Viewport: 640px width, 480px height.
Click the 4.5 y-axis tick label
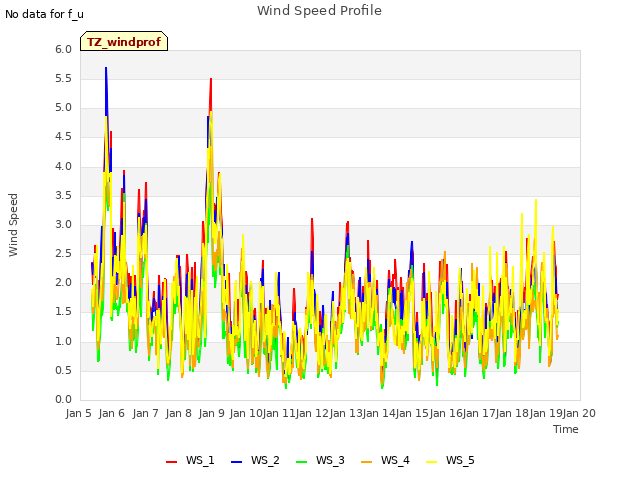(63, 137)
